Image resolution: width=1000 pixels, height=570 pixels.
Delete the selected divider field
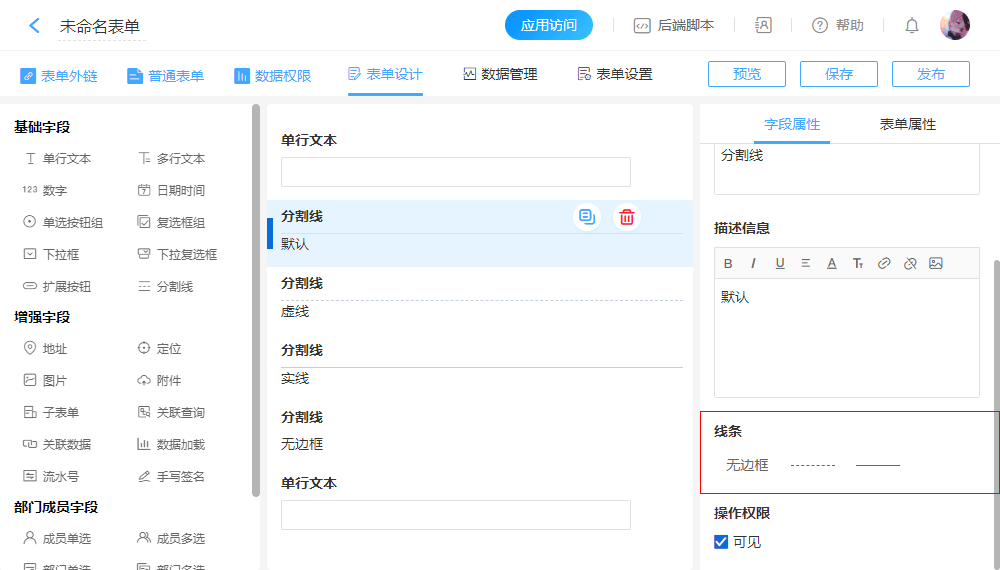pyautogui.click(x=627, y=217)
